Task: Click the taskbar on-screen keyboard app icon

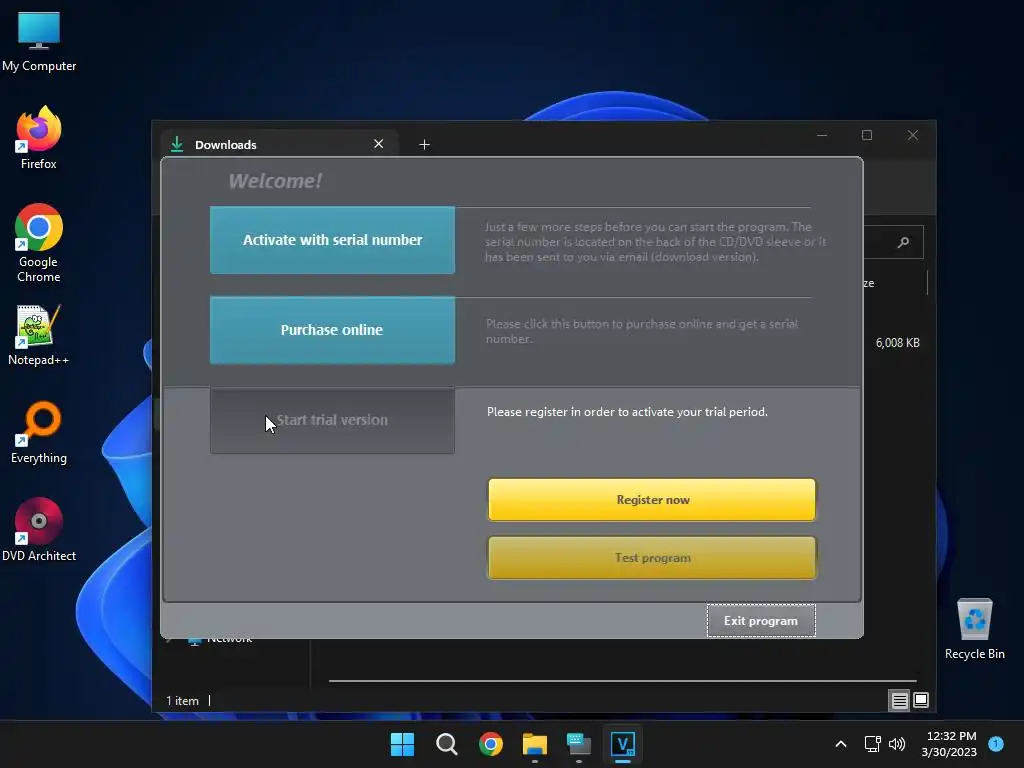Action: (x=579, y=744)
